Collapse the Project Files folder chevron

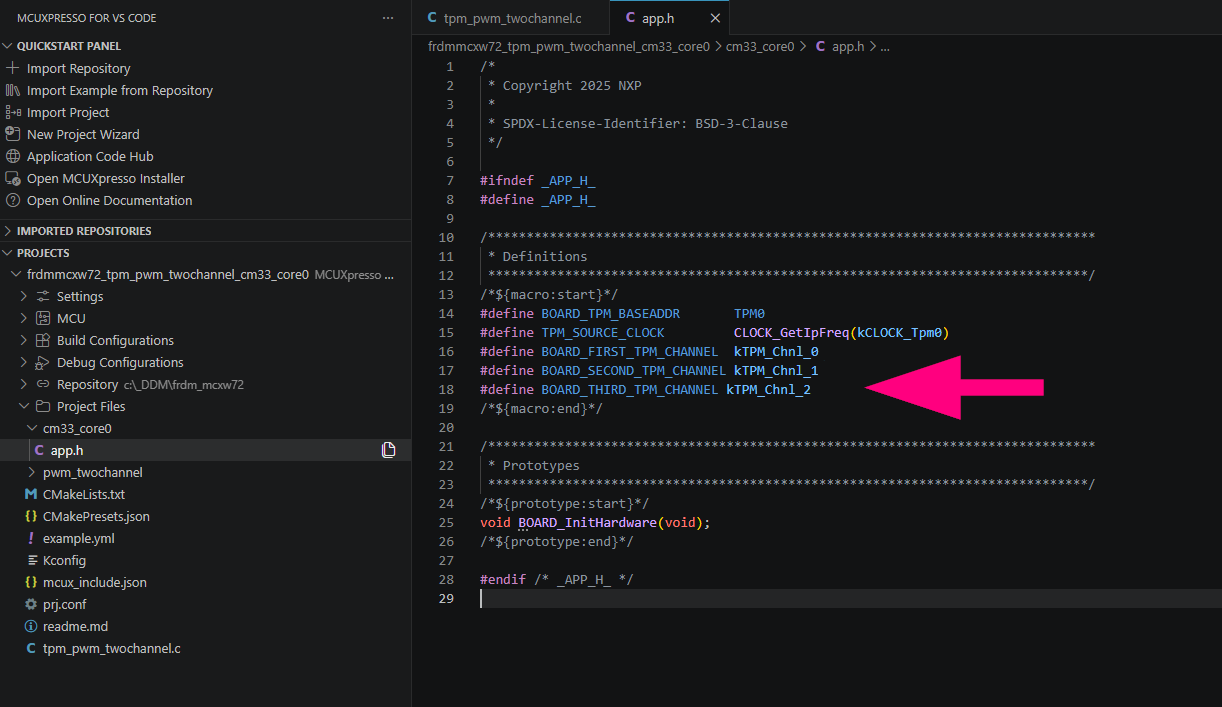click(x=25, y=406)
